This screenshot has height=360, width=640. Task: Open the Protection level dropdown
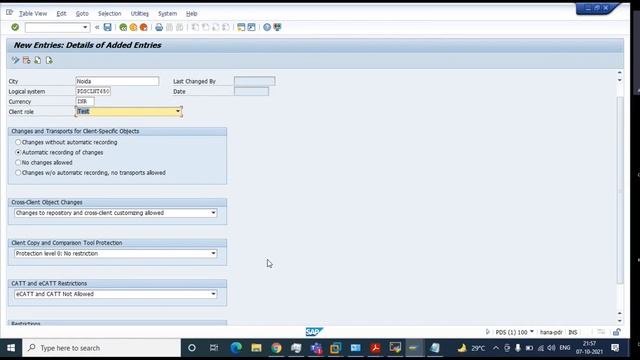[x=213, y=253]
